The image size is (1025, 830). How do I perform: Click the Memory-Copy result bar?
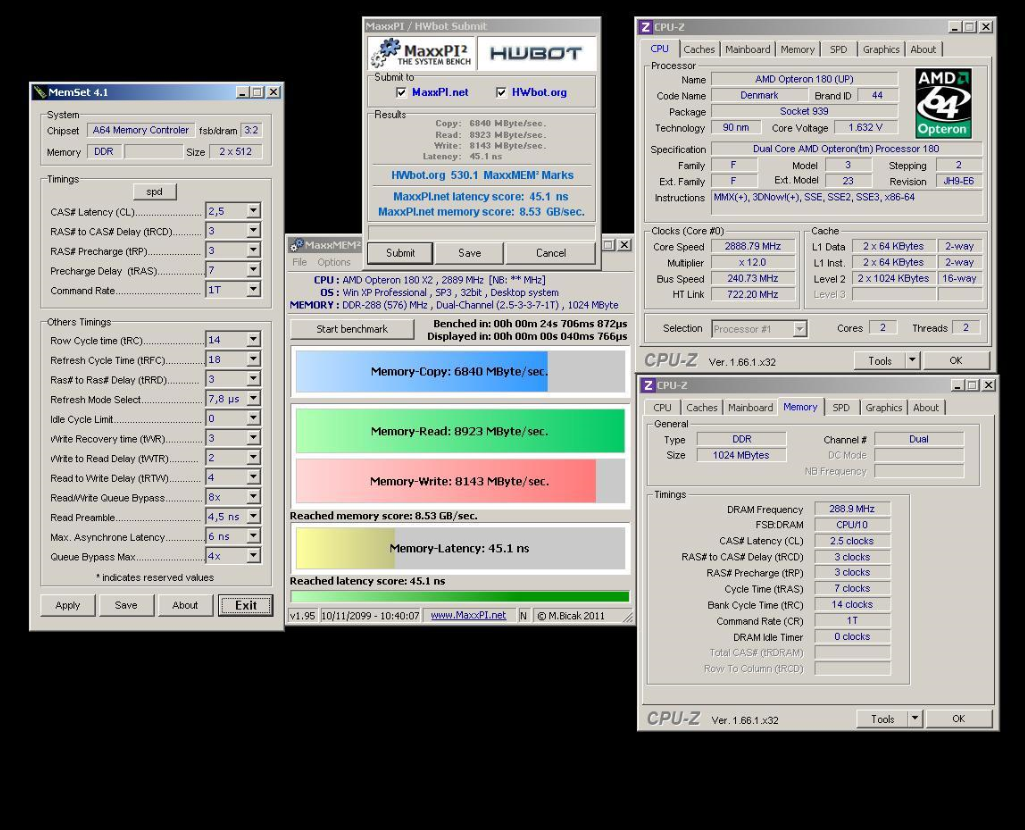click(x=460, y=371)
